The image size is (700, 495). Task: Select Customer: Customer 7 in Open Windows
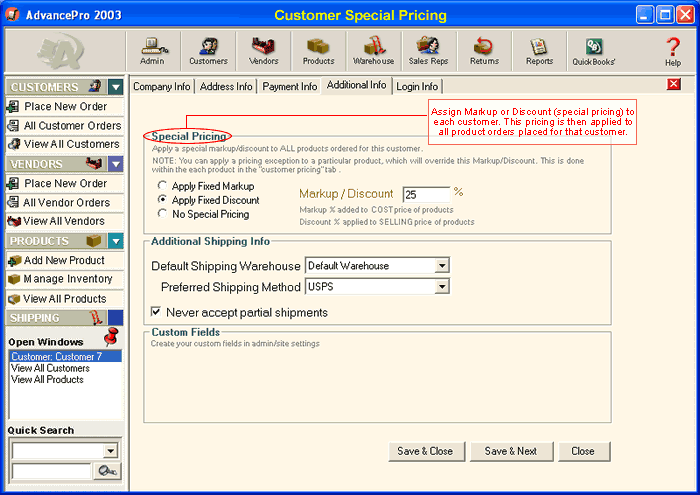click(65, 356)
